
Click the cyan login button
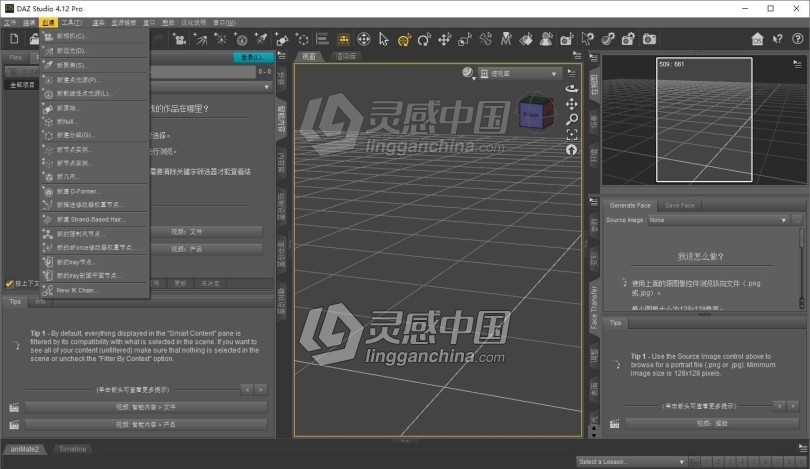[253, 57]
